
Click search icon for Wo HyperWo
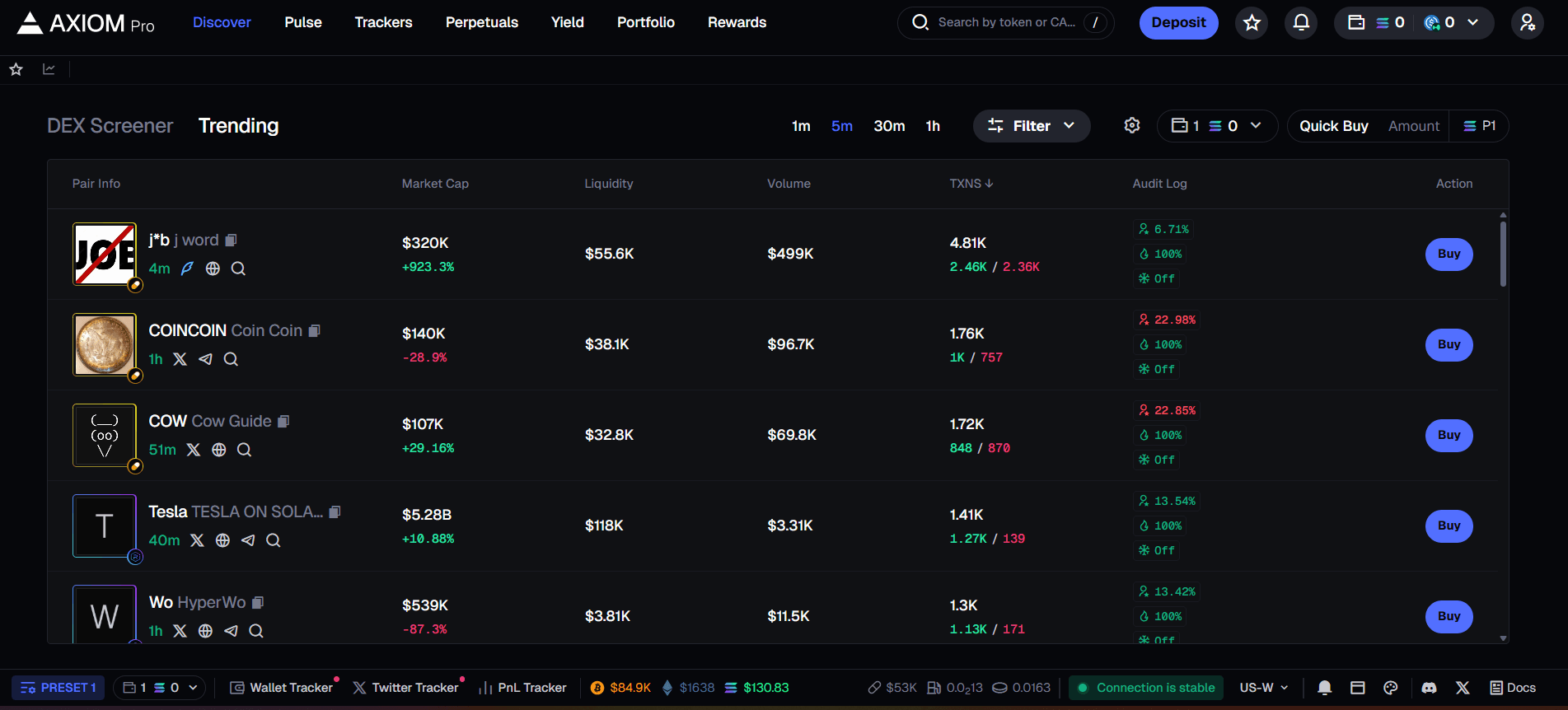[x=256, y=631]
